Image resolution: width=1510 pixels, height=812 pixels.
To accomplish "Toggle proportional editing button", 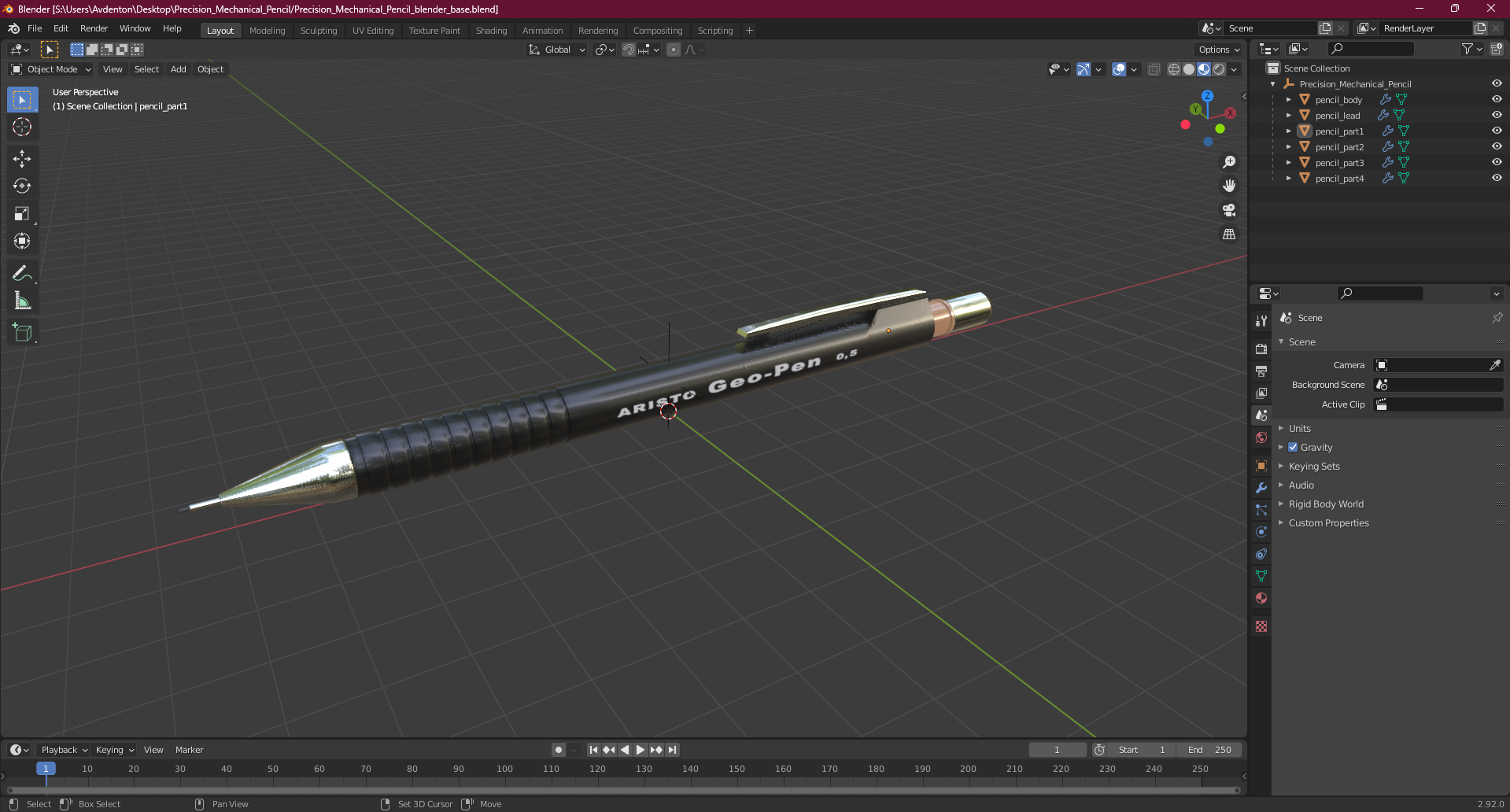I will (674, 50).
